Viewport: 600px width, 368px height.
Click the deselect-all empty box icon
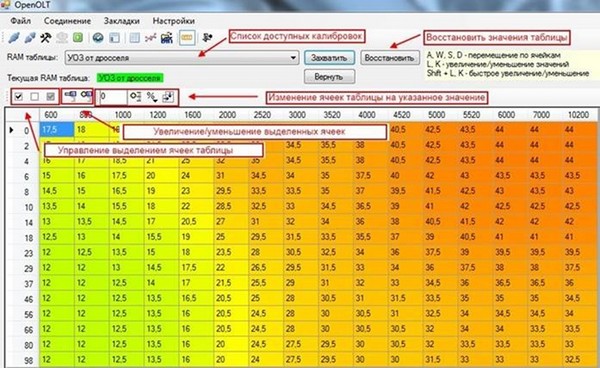coord(34,97)
